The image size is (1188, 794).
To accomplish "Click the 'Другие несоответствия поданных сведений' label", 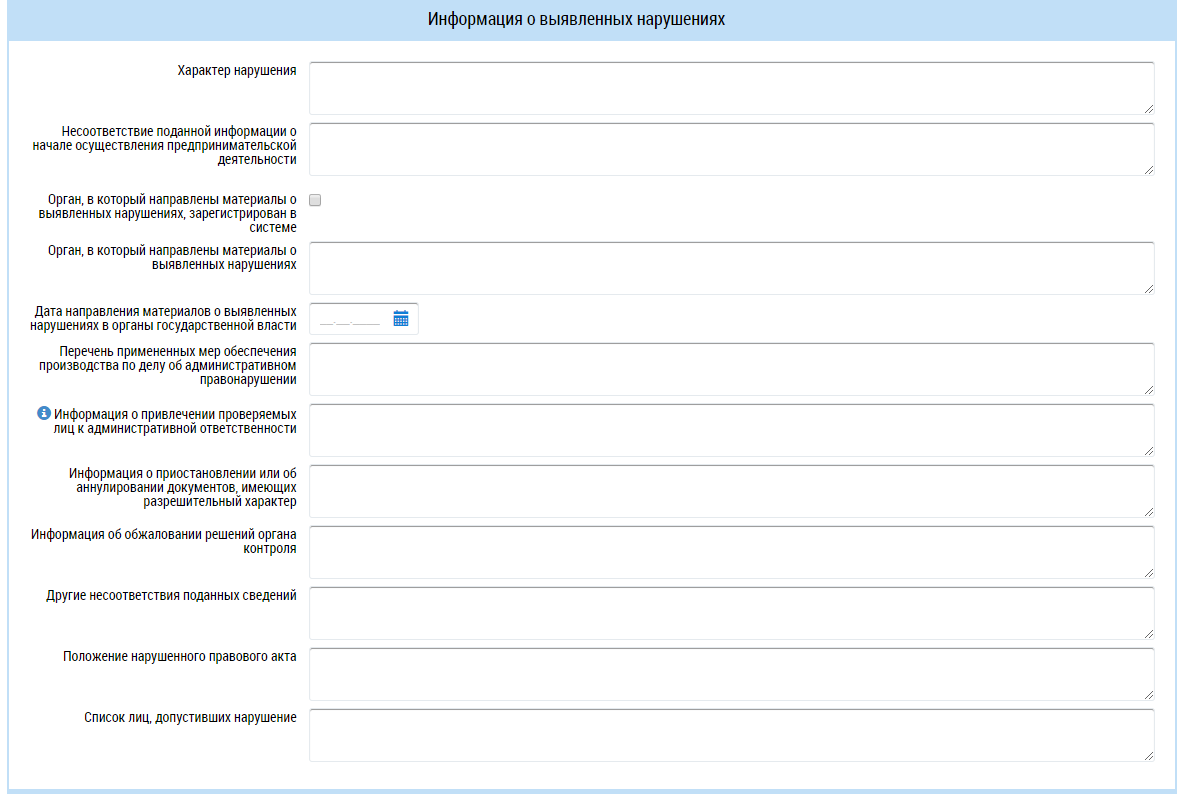I will [171, 596].
